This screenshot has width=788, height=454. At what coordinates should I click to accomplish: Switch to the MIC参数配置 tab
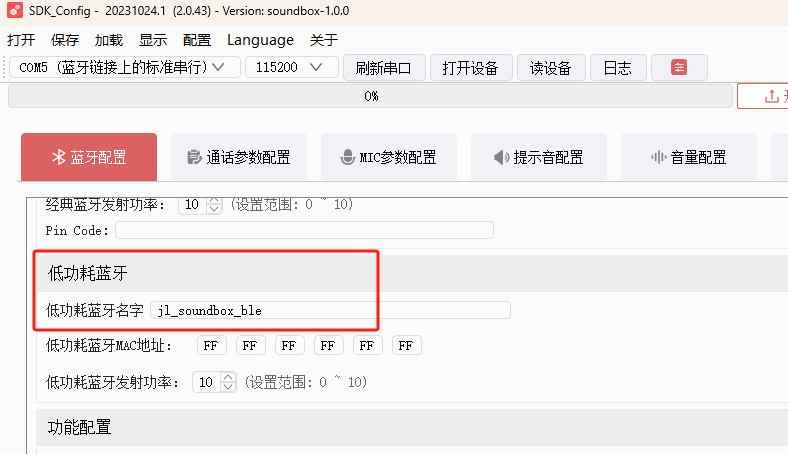pos(388,157)
